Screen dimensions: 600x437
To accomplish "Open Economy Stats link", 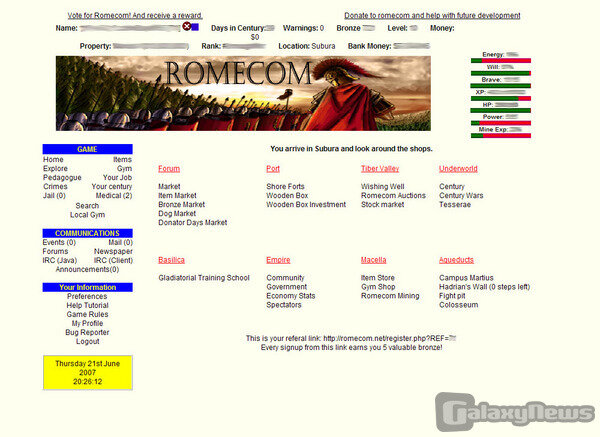I will pyautogui.click(x=291, y=296).
